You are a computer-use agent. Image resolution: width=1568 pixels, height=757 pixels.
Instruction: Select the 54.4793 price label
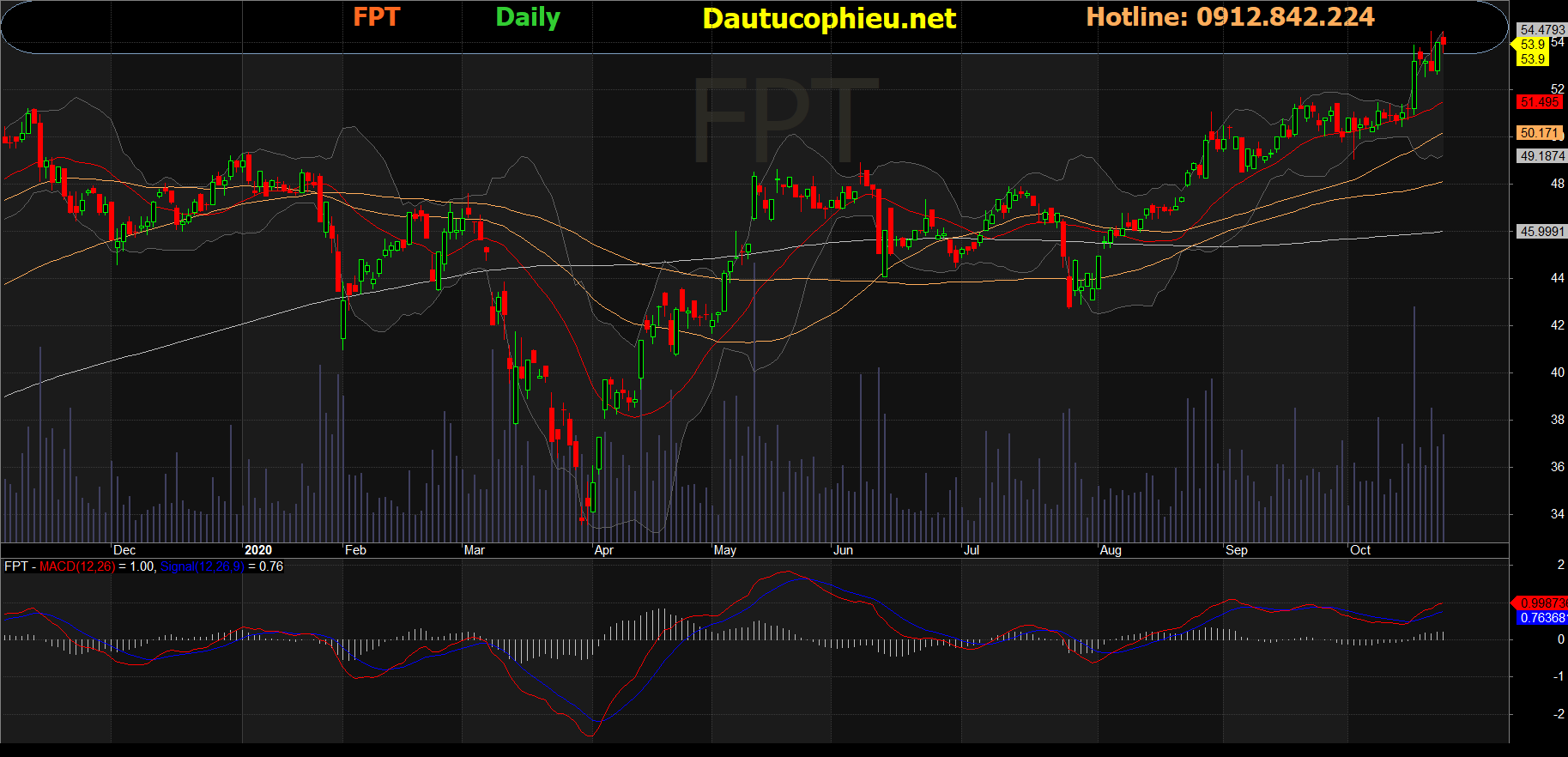tap(1541, 30)
